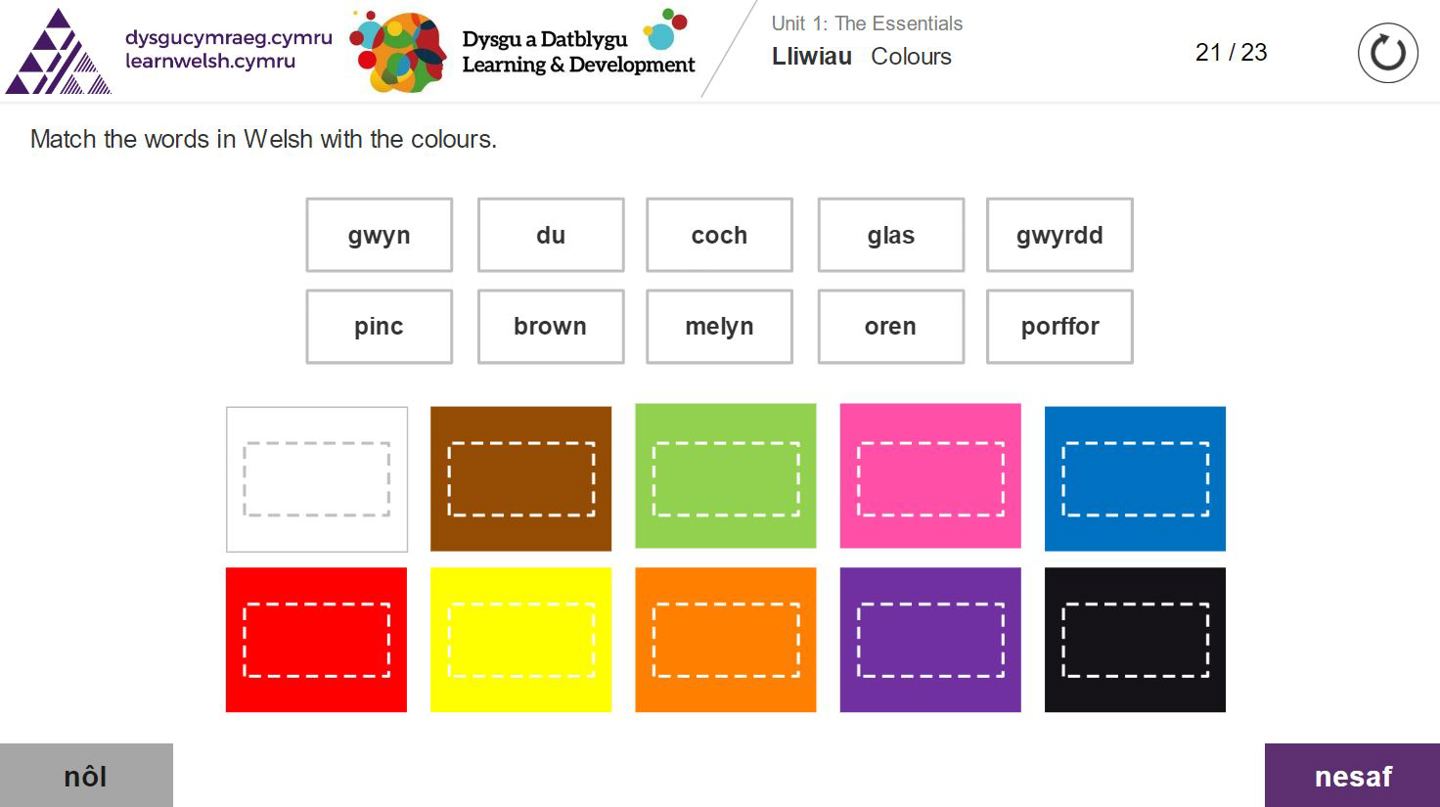Screen dimensions: 1440x807
Task: Select the porffor word tile
Action: tap(1059, 327)
